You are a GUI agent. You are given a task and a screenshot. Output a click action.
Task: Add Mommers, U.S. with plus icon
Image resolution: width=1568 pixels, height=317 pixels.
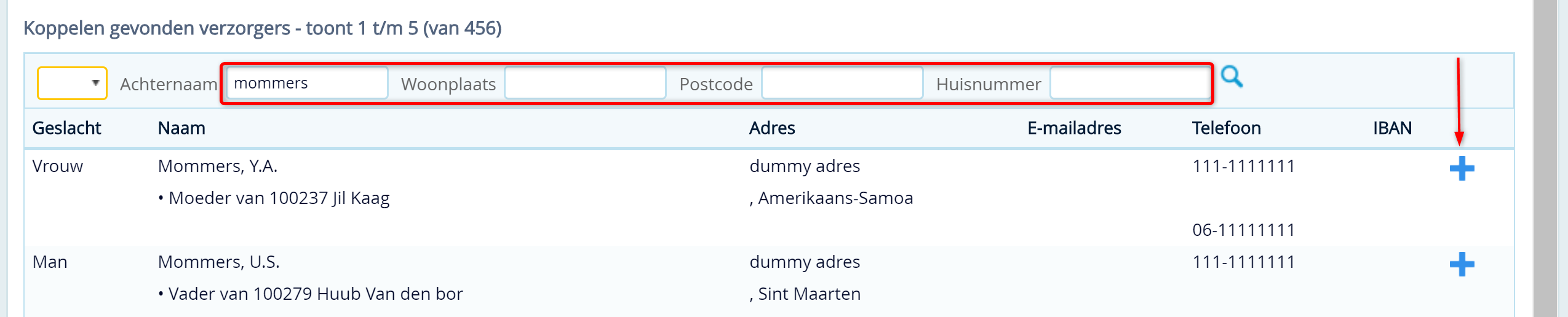point(1462,264)
